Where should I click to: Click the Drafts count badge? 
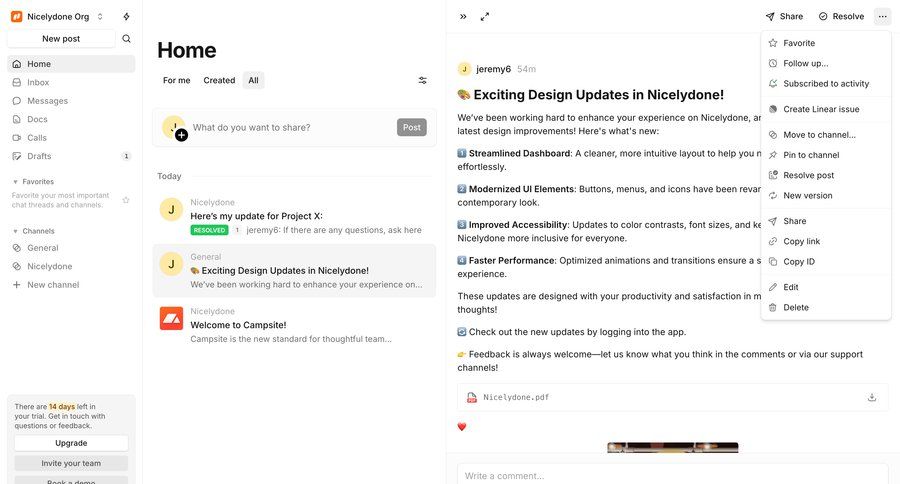[x=126, y=156]
